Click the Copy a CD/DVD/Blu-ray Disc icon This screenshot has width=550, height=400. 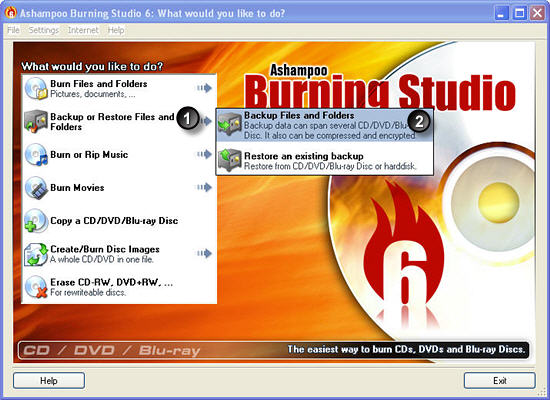point(36,221)
